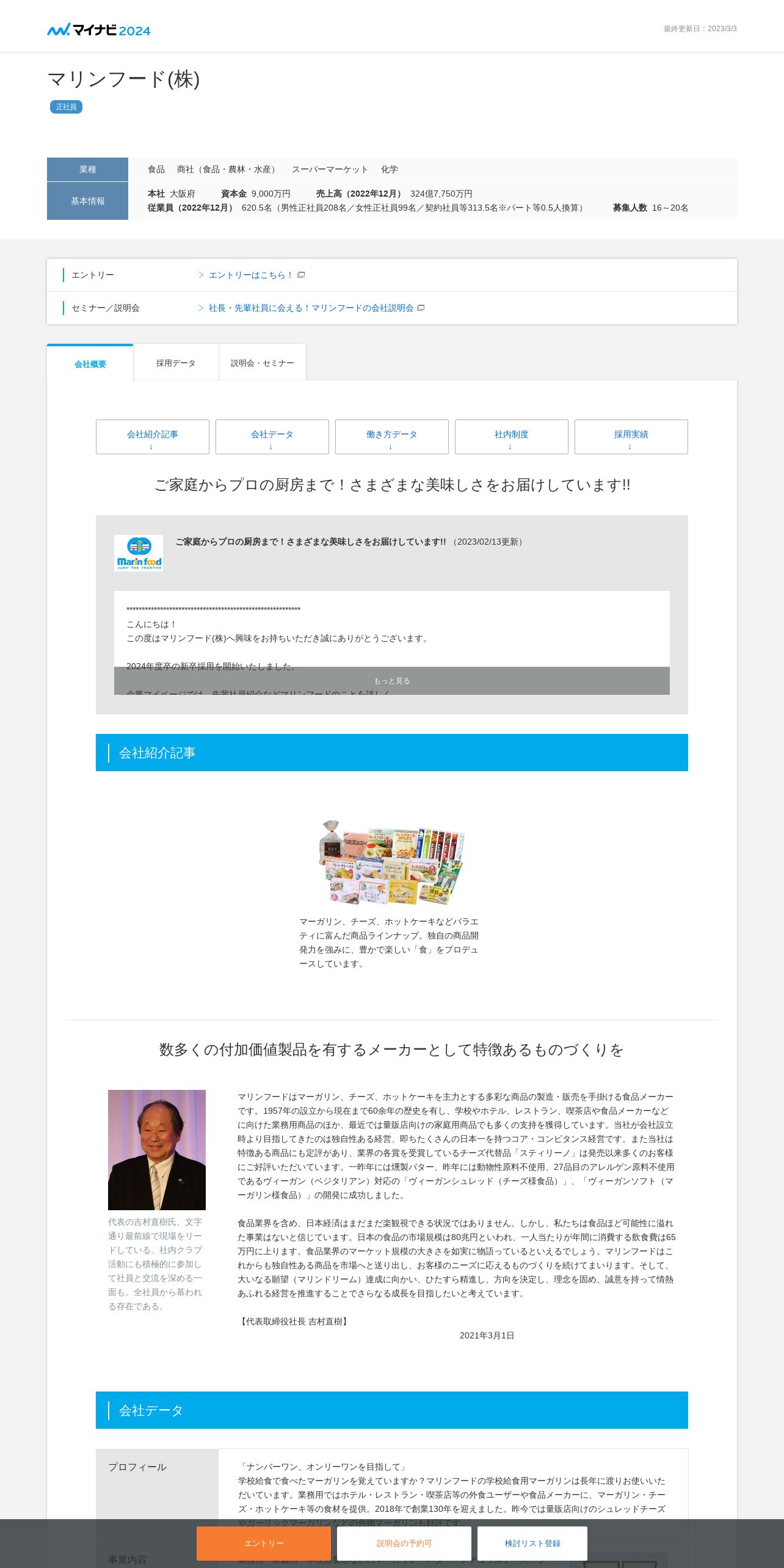The width and height of the screenshot is (784, 1568).
Task: Click external-link icon beside 会社説明会 link
Action: (421, 308)
